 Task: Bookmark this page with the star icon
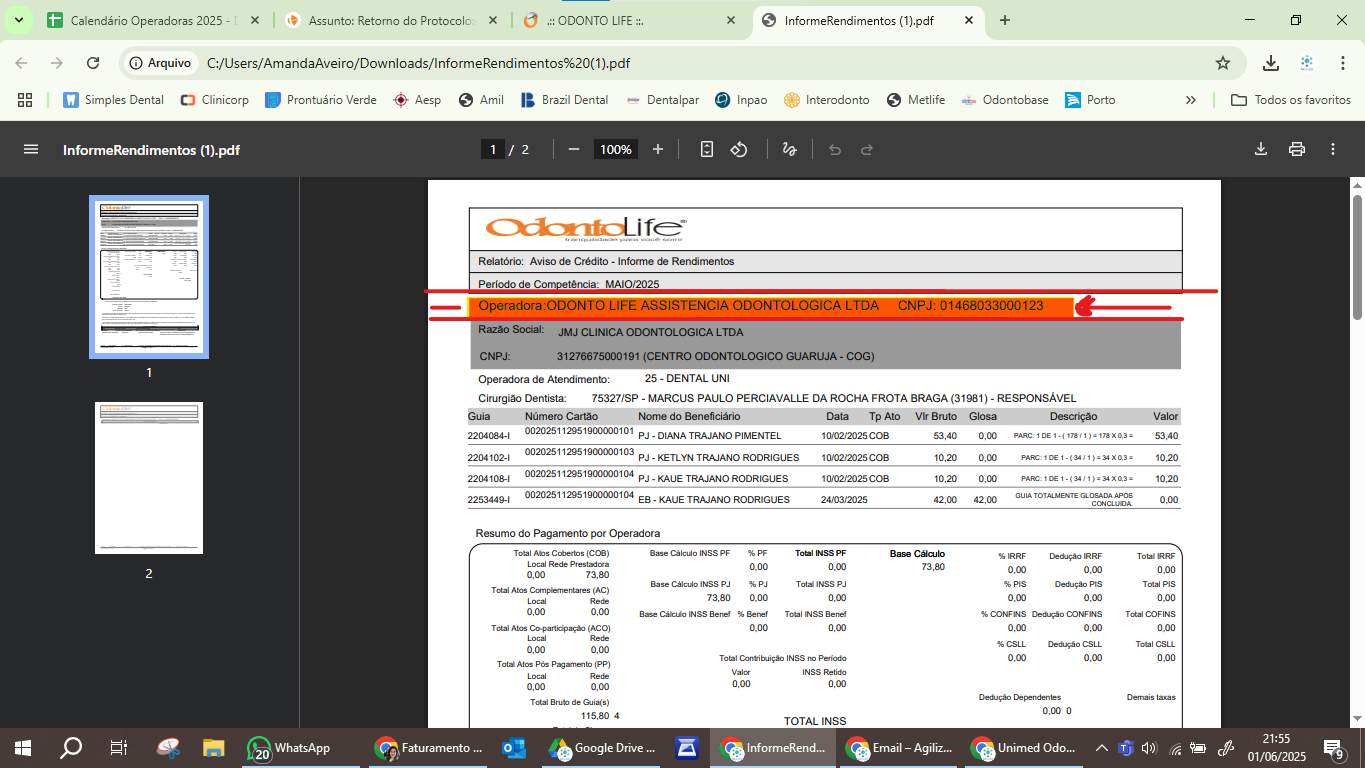pos(1222,63)
